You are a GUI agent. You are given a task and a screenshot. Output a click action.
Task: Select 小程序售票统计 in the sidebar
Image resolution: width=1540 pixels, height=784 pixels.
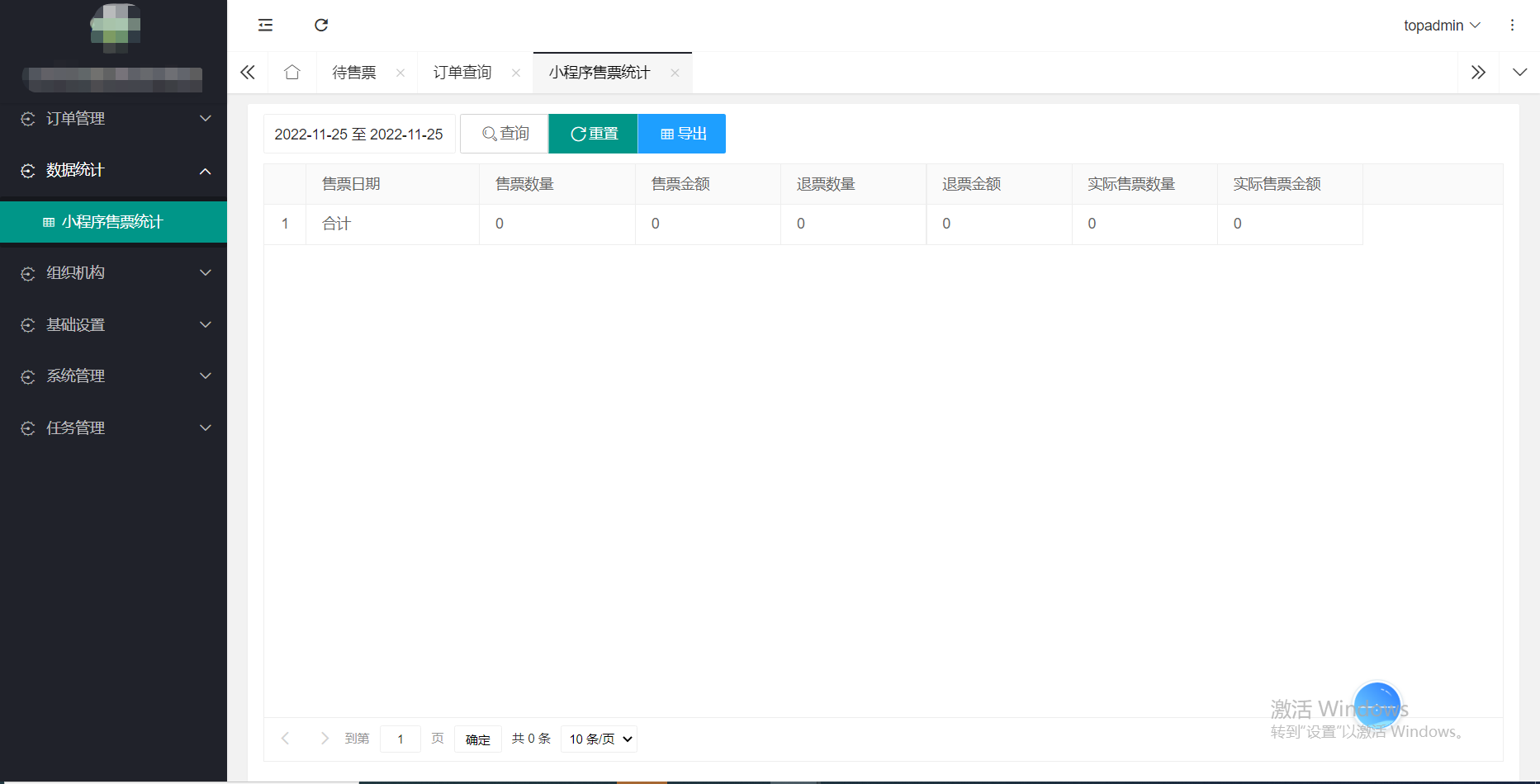tap(112, 222)
